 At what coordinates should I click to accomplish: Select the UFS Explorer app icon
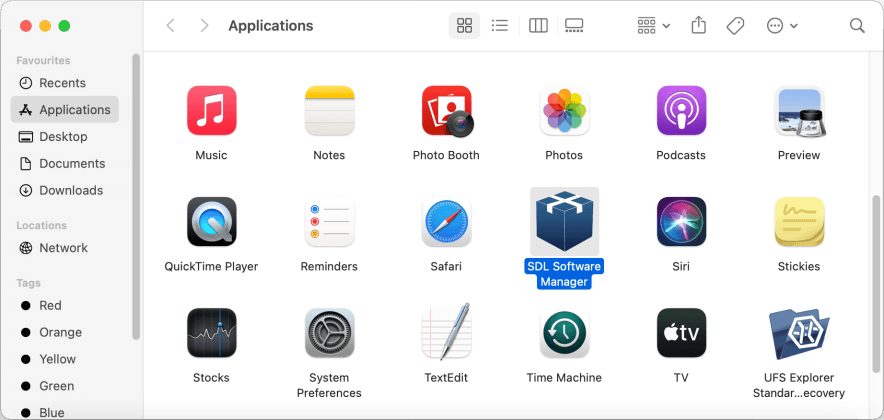798,333
